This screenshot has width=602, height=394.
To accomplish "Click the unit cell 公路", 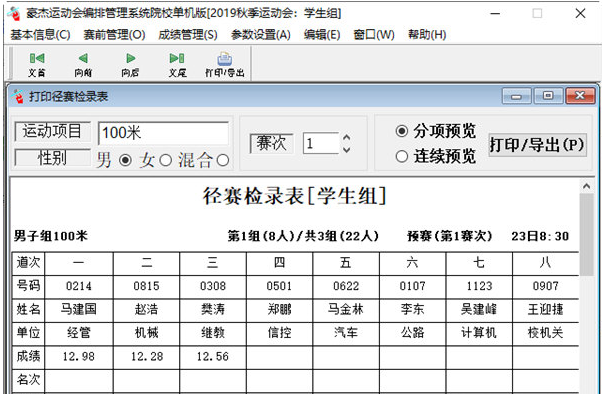I will pos(412,333).
